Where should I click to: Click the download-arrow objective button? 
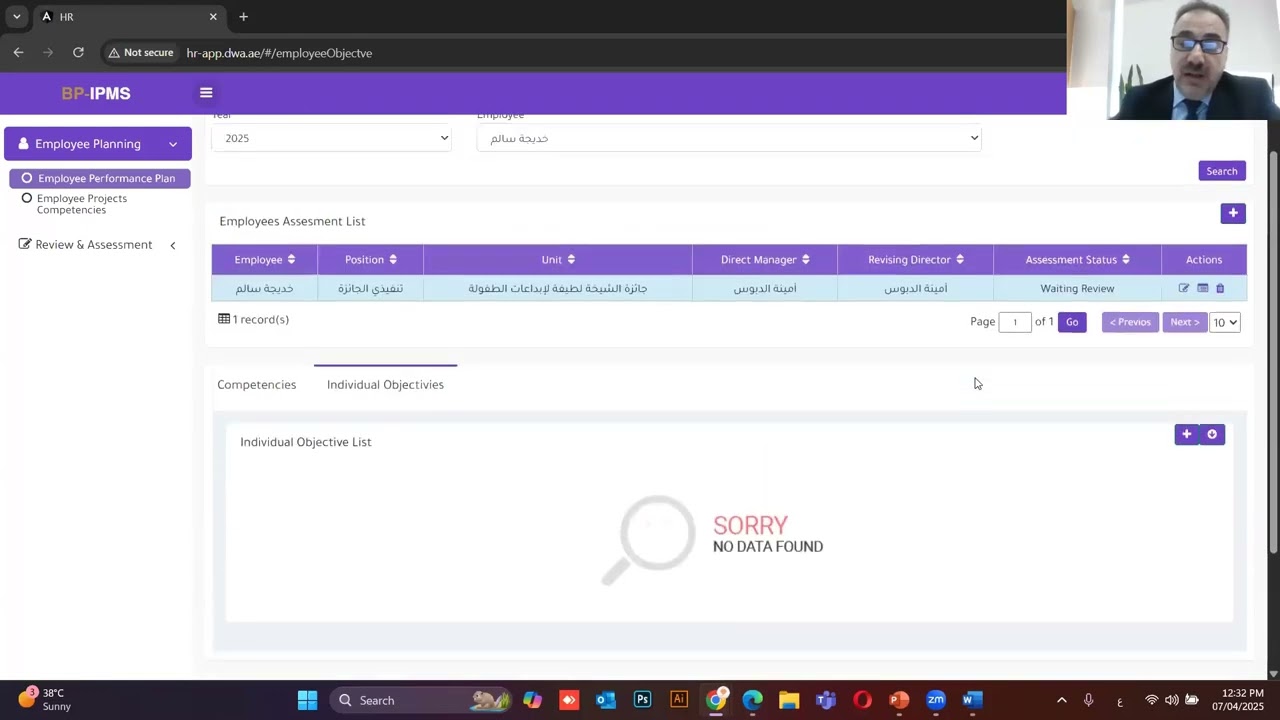[1212, 434]
